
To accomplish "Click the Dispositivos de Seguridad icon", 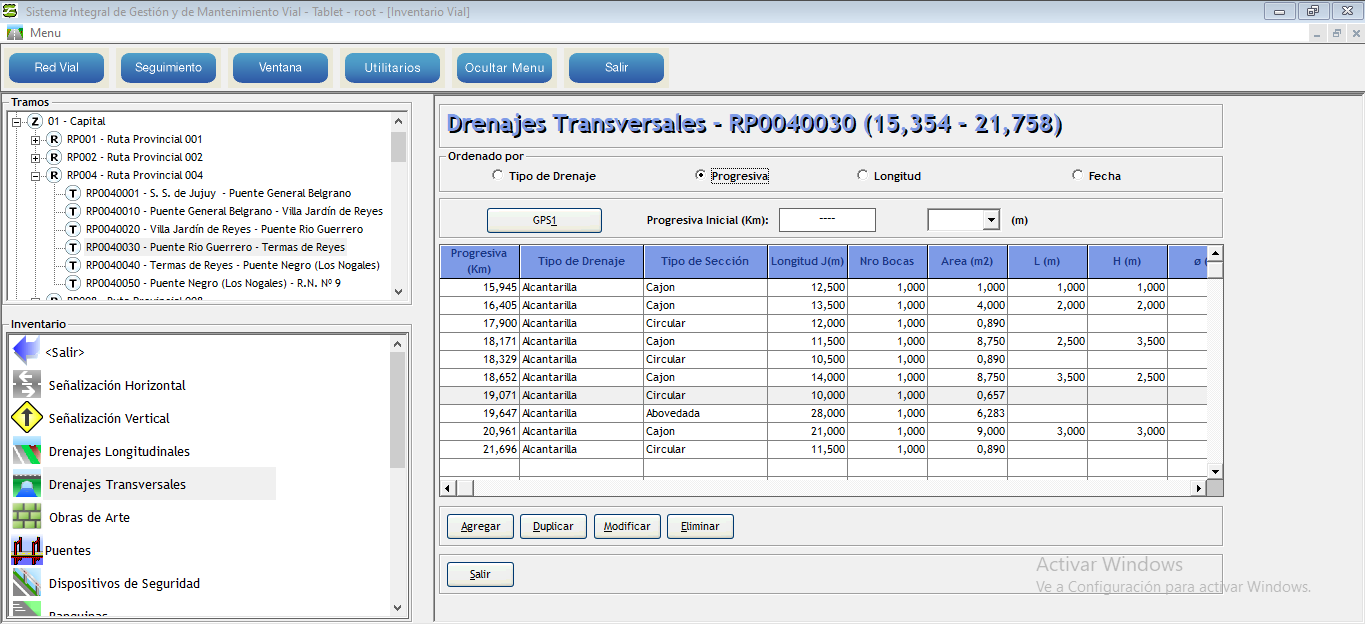I will coord(26,583).
